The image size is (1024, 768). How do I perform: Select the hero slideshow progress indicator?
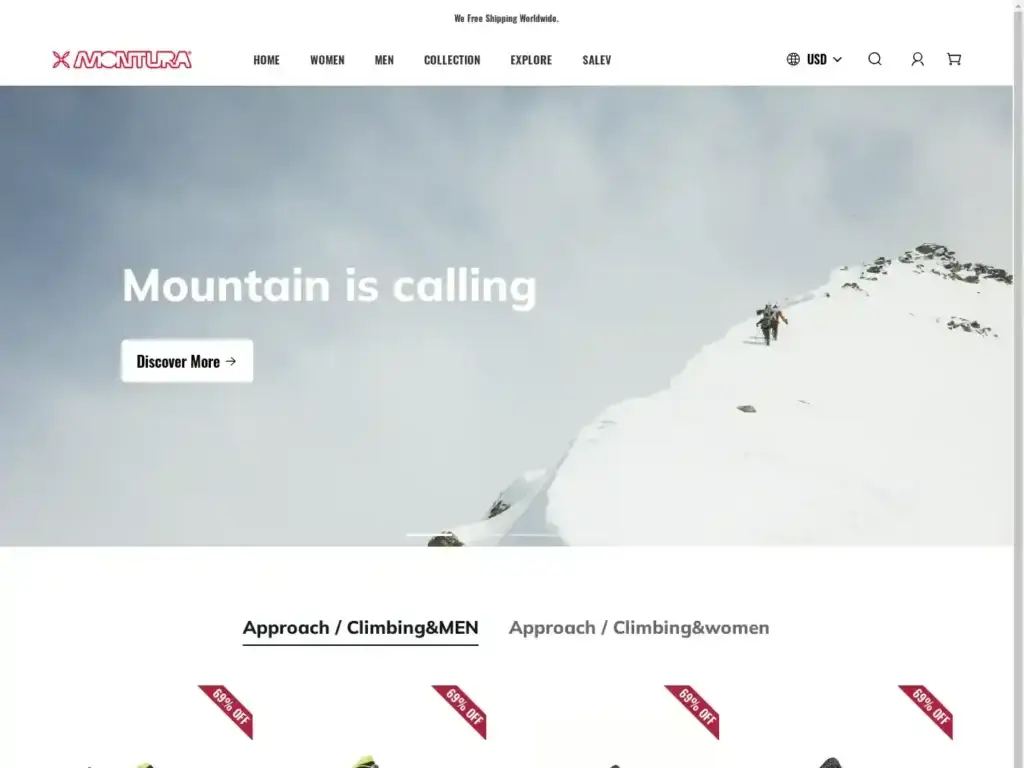pos(483,535)
